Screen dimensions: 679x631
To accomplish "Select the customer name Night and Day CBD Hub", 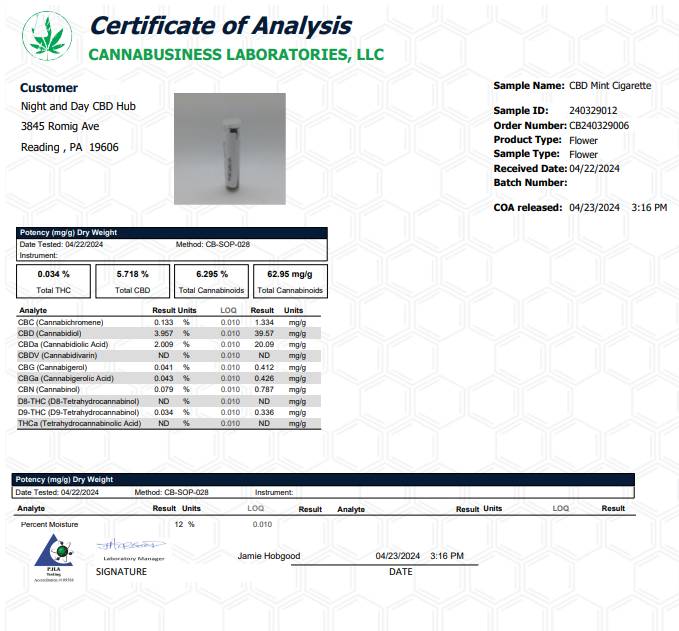I will 78,107.
